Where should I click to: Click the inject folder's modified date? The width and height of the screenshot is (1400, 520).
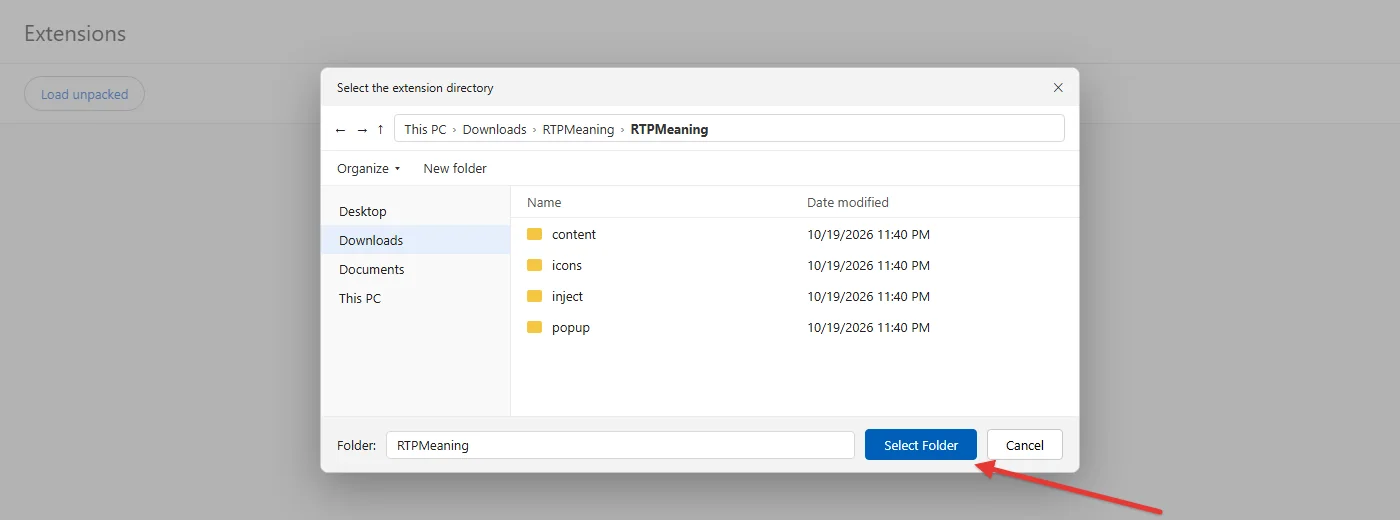coord(869,296)
